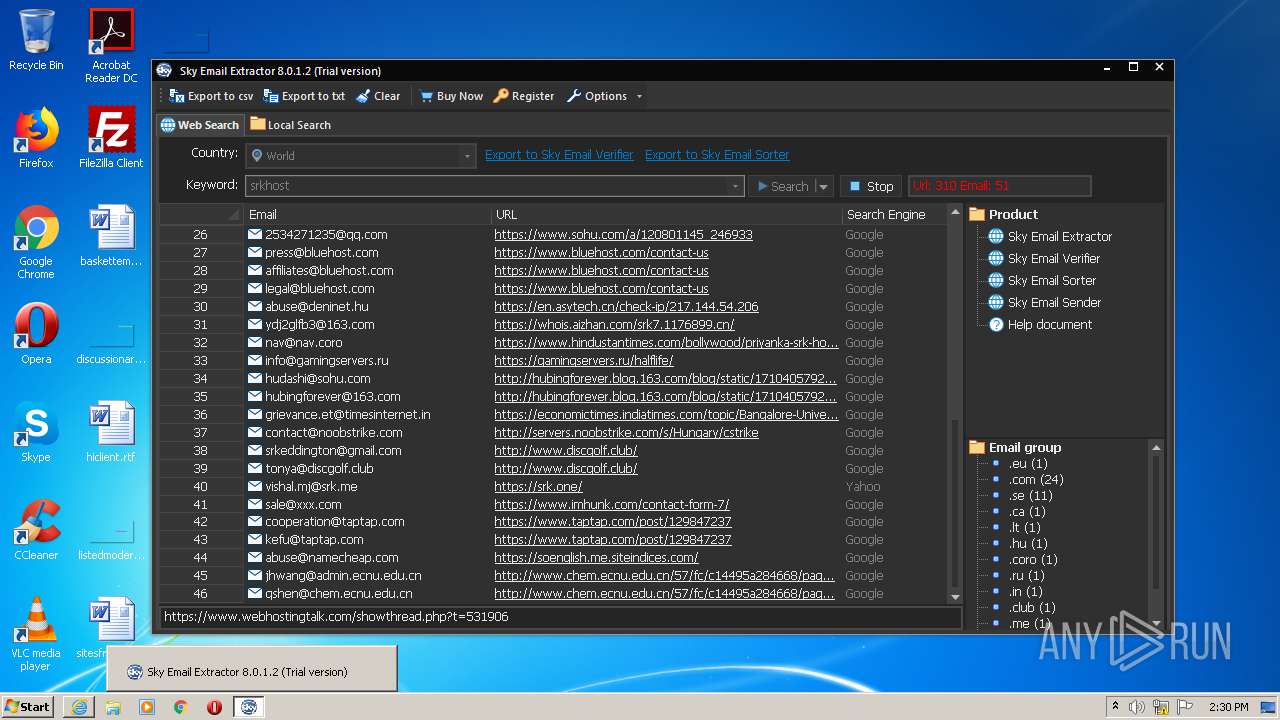
Task: Open Skype desktop shortcut
Action: 36,432
